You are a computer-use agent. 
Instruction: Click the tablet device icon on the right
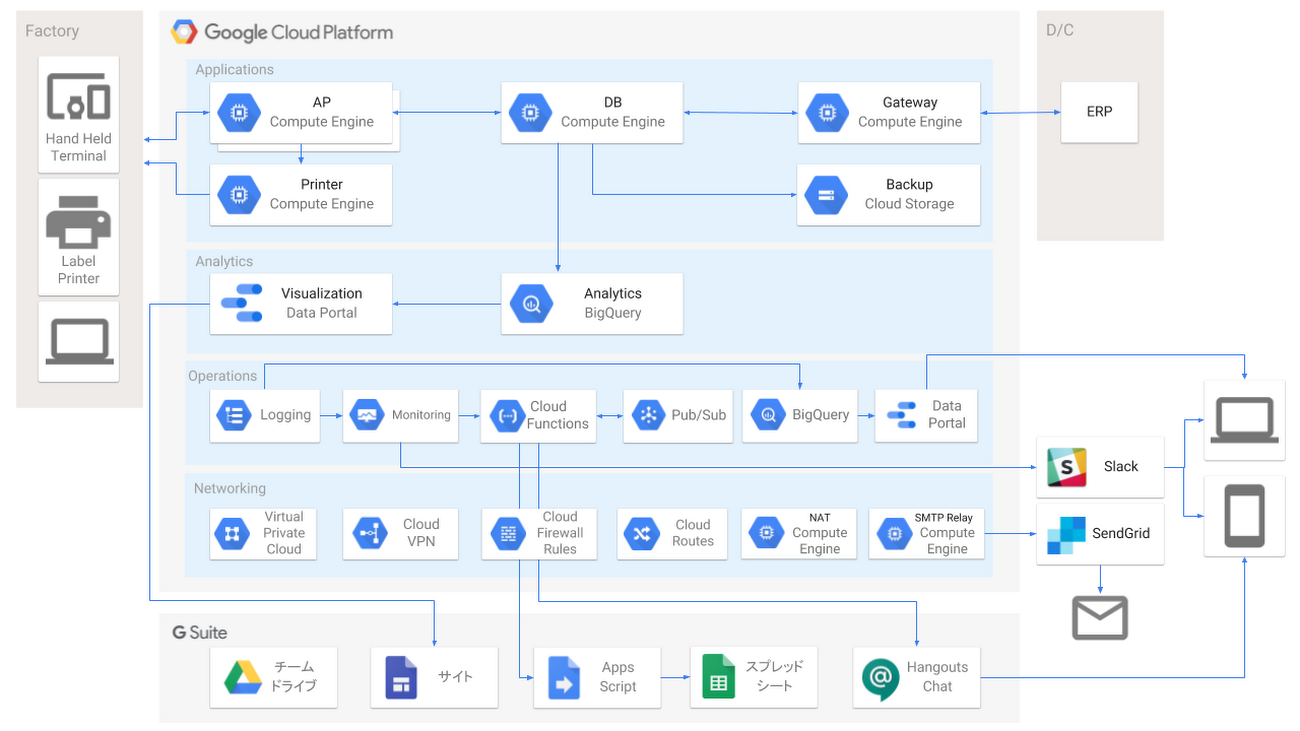(1244, 516)
